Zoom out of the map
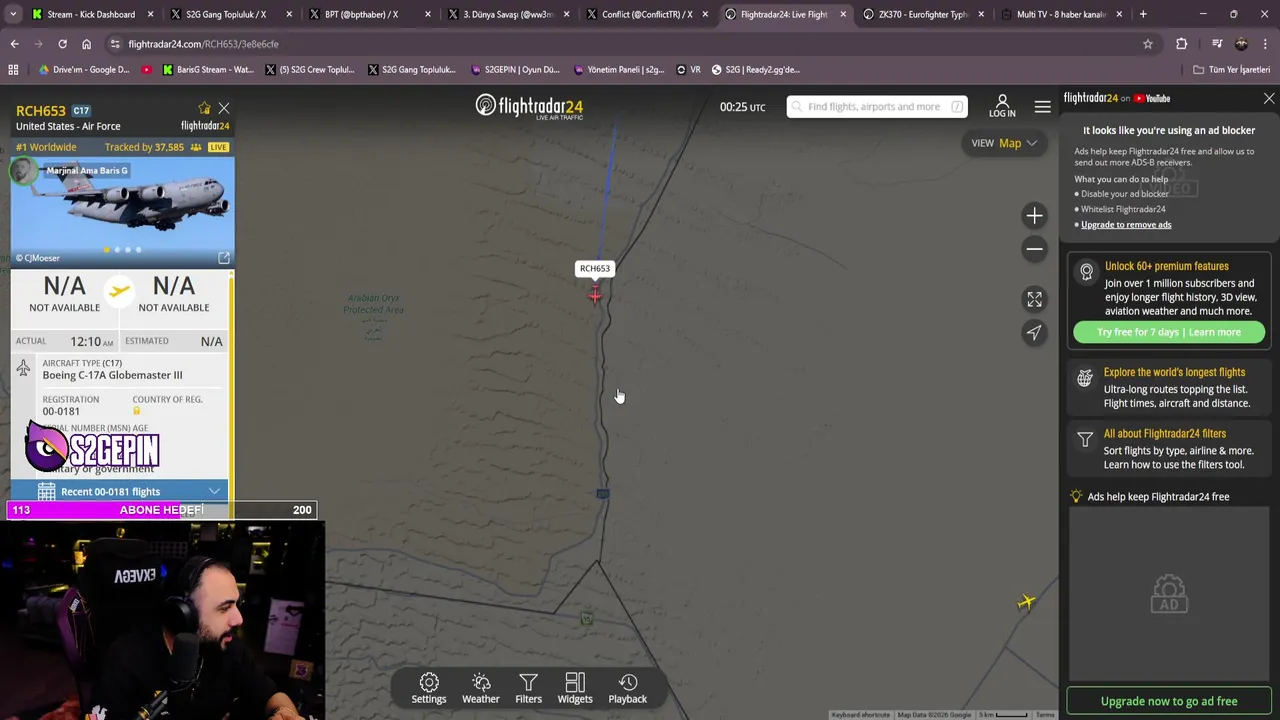1280x720 pixels. [1034, 249]
